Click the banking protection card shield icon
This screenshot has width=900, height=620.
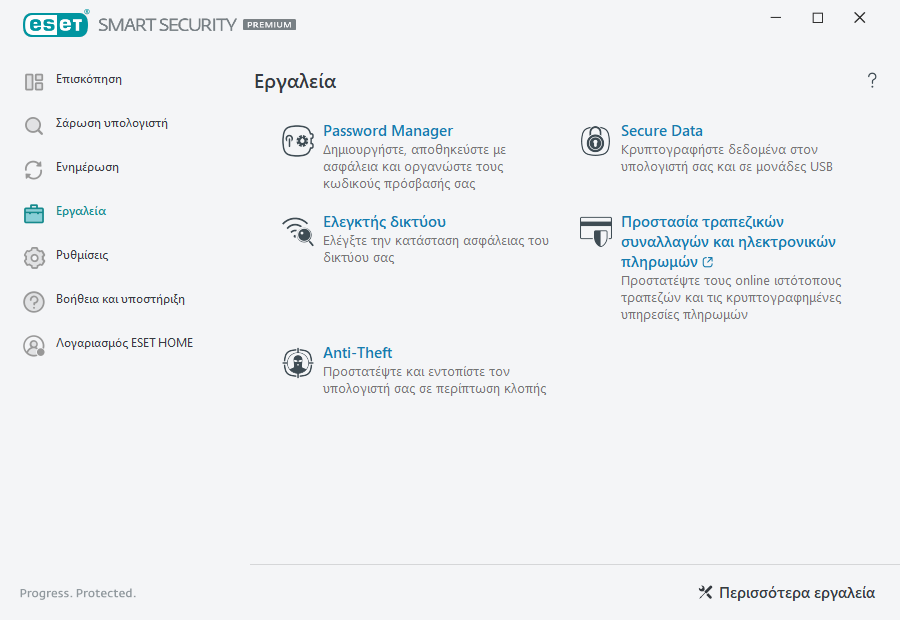click(595, 231)
